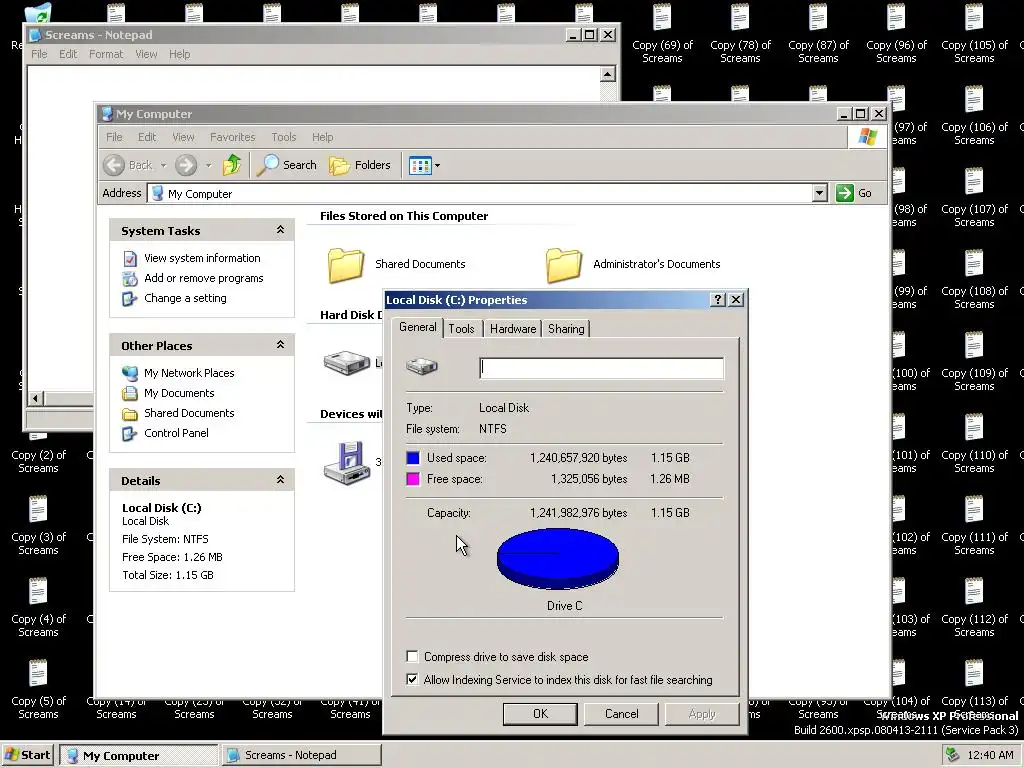Image resolution: width=1024 pixels, height=768 pixels.
Task: Switch to Tools tab in Properties
Action: pos(462,328)
